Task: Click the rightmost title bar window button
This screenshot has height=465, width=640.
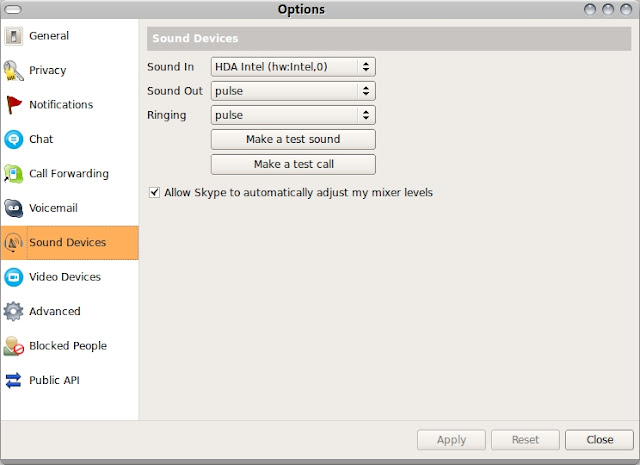Action: (x=626, y=9)
